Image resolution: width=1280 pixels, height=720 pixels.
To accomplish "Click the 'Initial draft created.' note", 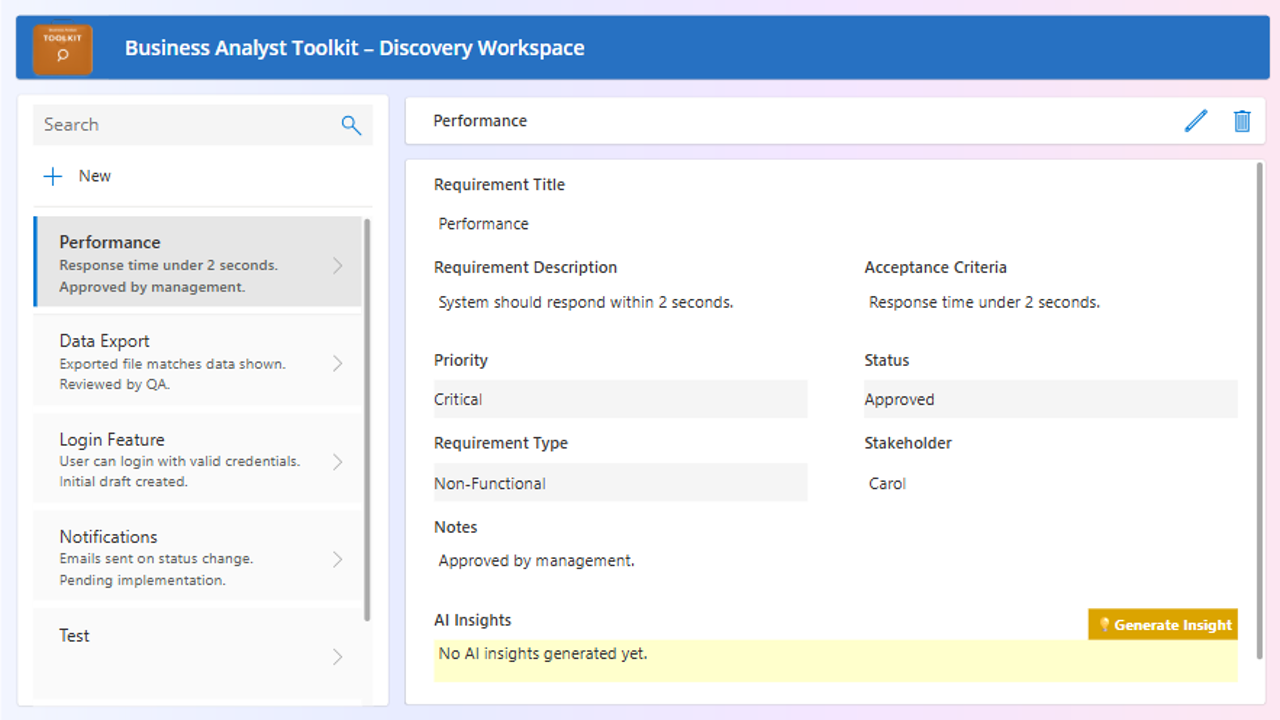I will (x=123, y=481).
